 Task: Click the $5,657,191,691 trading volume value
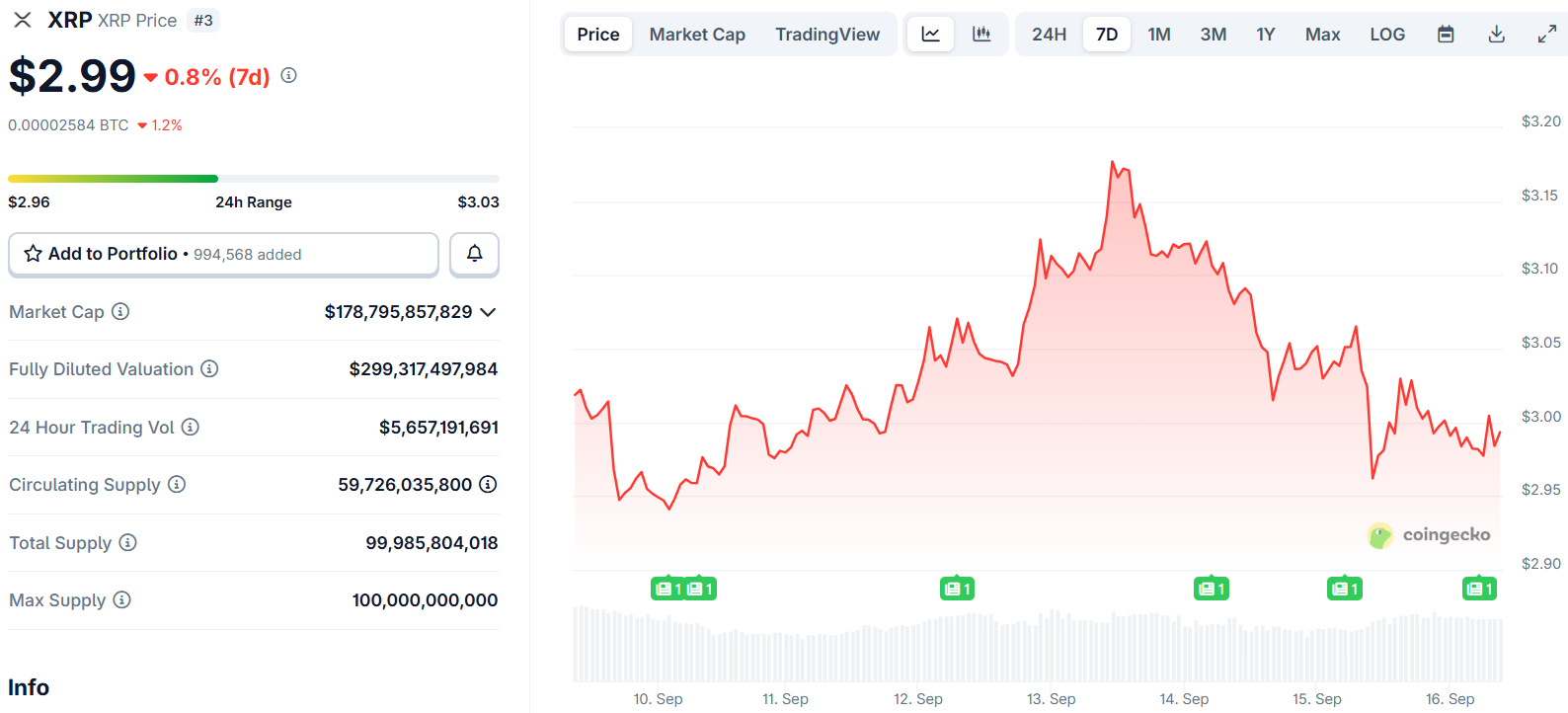tap(438, 428)
